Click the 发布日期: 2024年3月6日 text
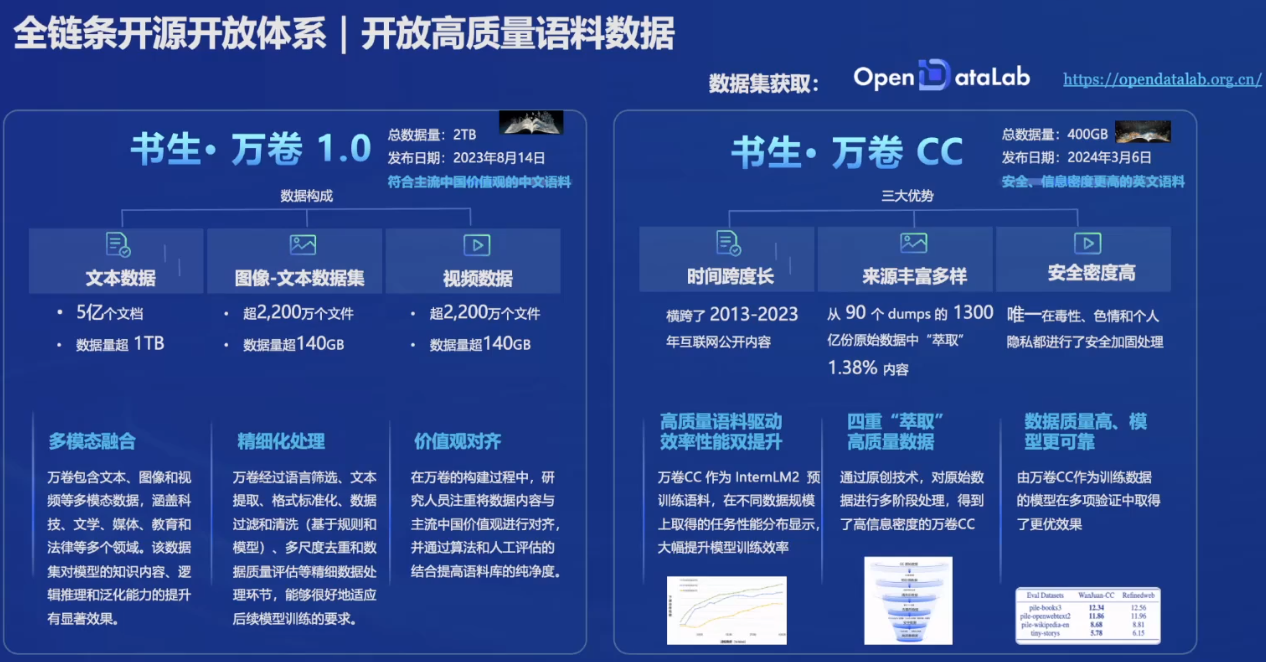Image resolution: width=1266 pixels, height=662 pixels. coord(1076,158)
